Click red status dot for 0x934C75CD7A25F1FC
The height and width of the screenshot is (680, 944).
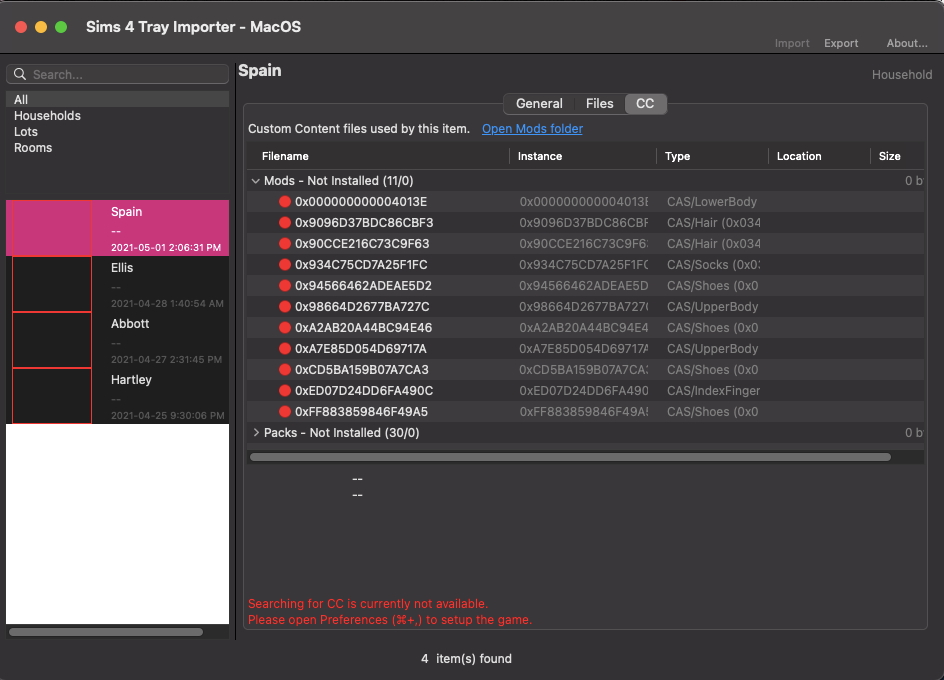coord(285,265)
